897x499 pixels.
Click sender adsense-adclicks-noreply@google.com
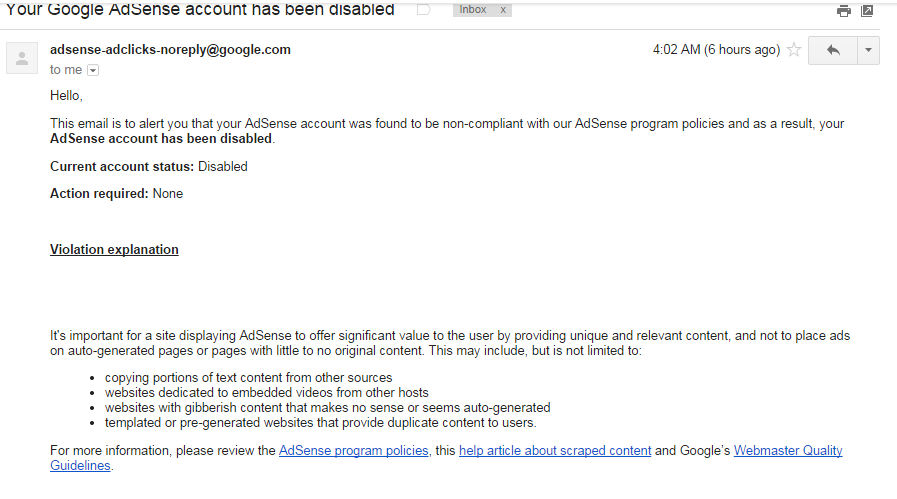pyautogui.click(x=170, y=50)
